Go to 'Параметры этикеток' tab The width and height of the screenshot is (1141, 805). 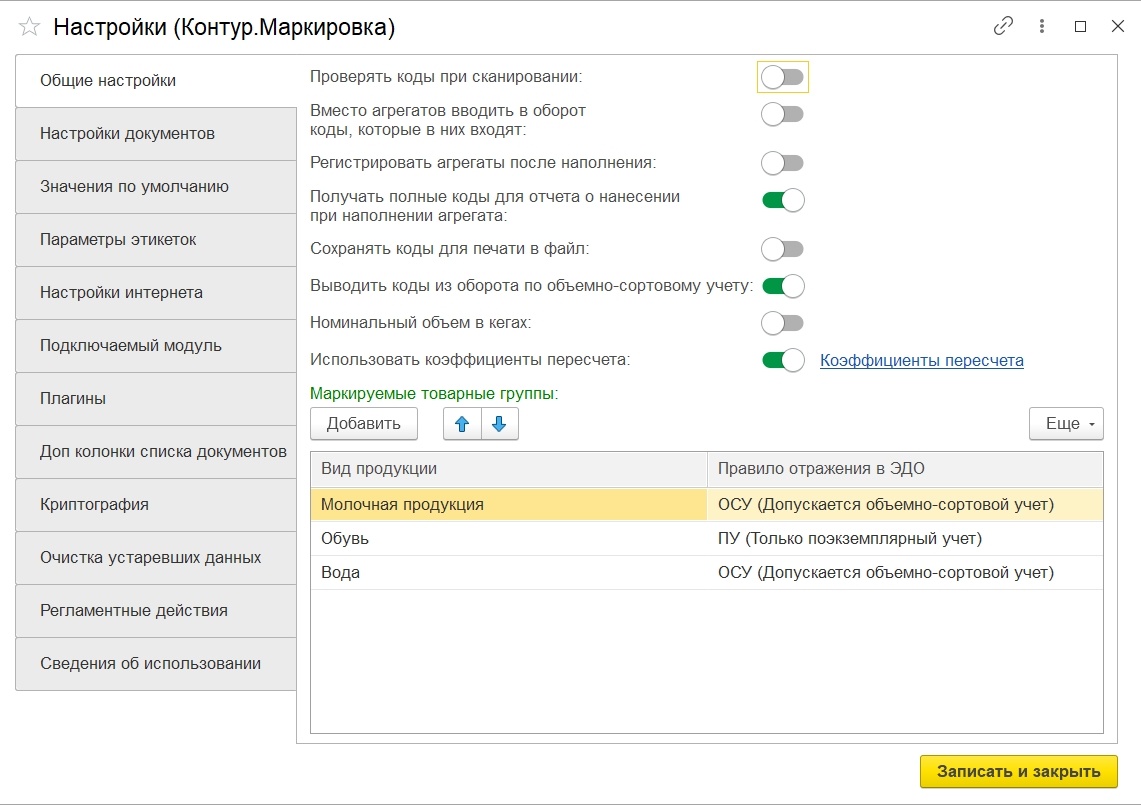pyautogui.click(x=156, y=240)
